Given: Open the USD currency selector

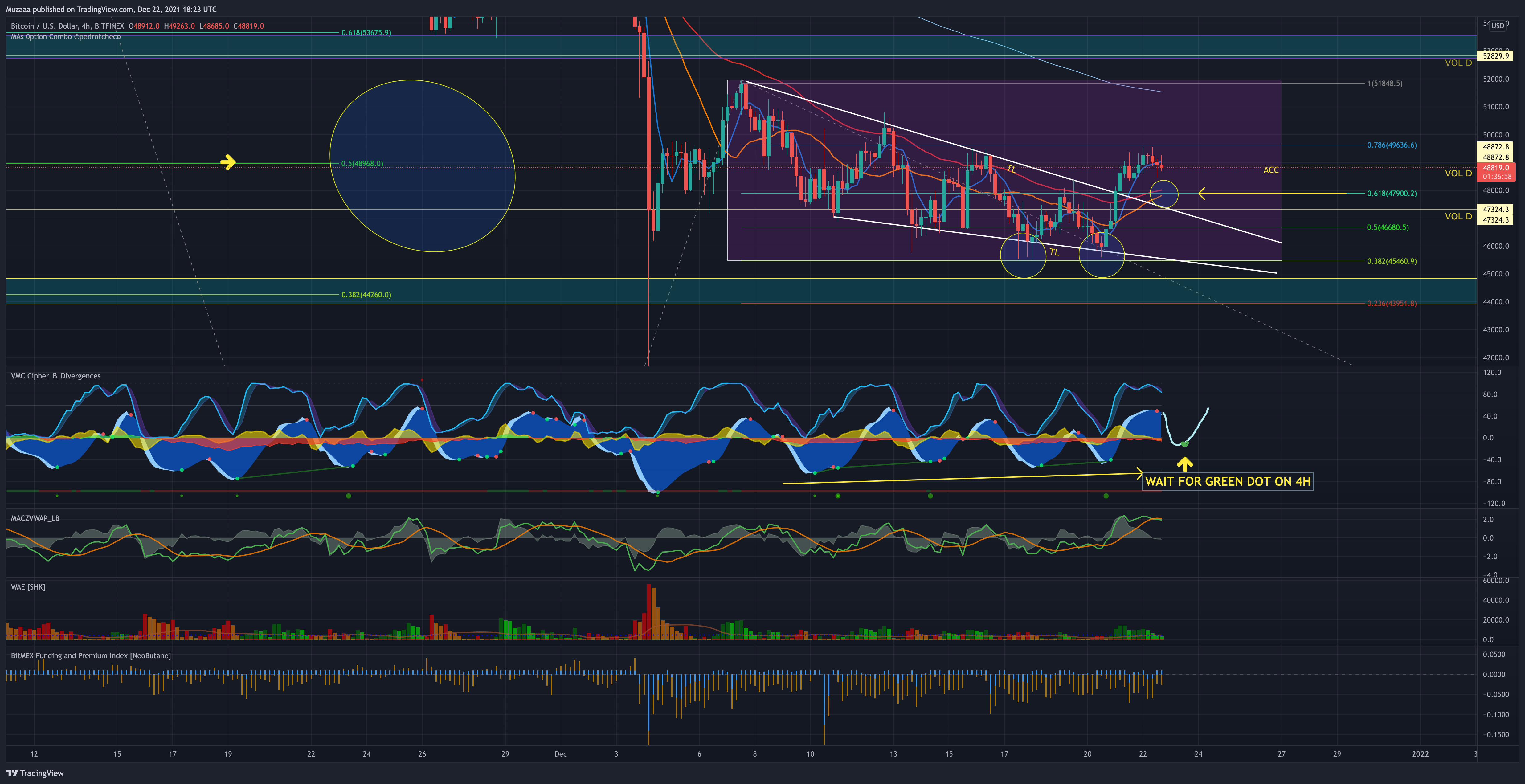Looking at the screenshot, I should (x=1498, y=26).
